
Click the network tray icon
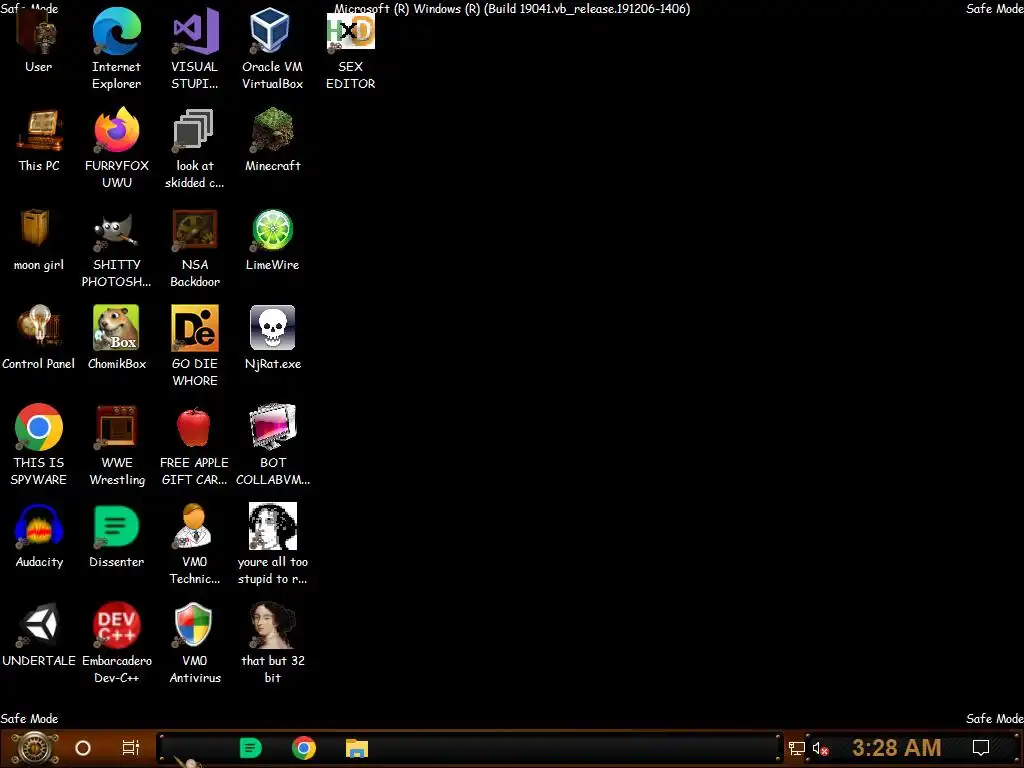[797, 748]
